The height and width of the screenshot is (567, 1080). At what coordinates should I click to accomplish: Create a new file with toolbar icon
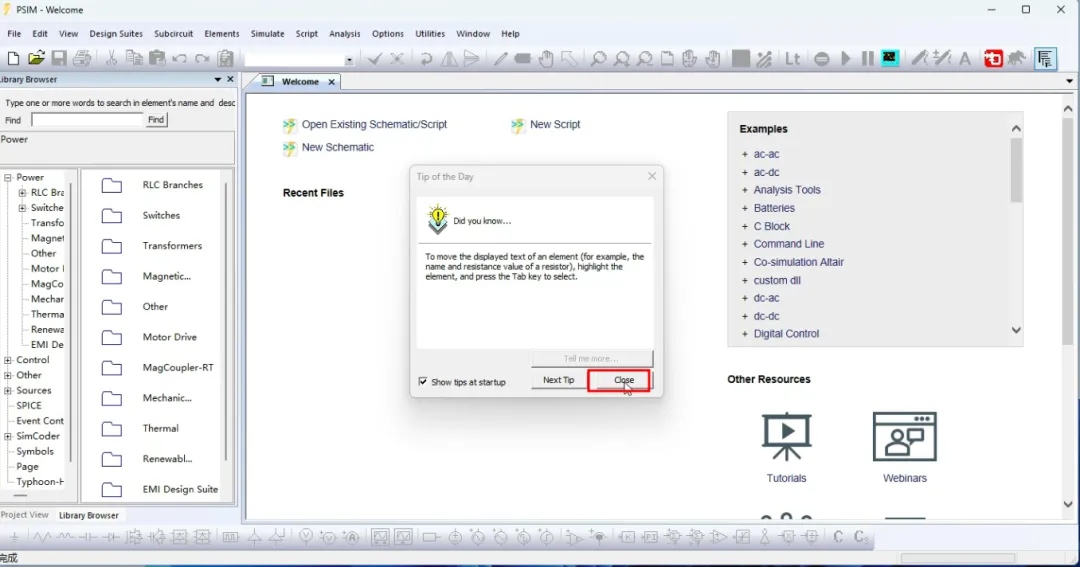pos(13,59)
